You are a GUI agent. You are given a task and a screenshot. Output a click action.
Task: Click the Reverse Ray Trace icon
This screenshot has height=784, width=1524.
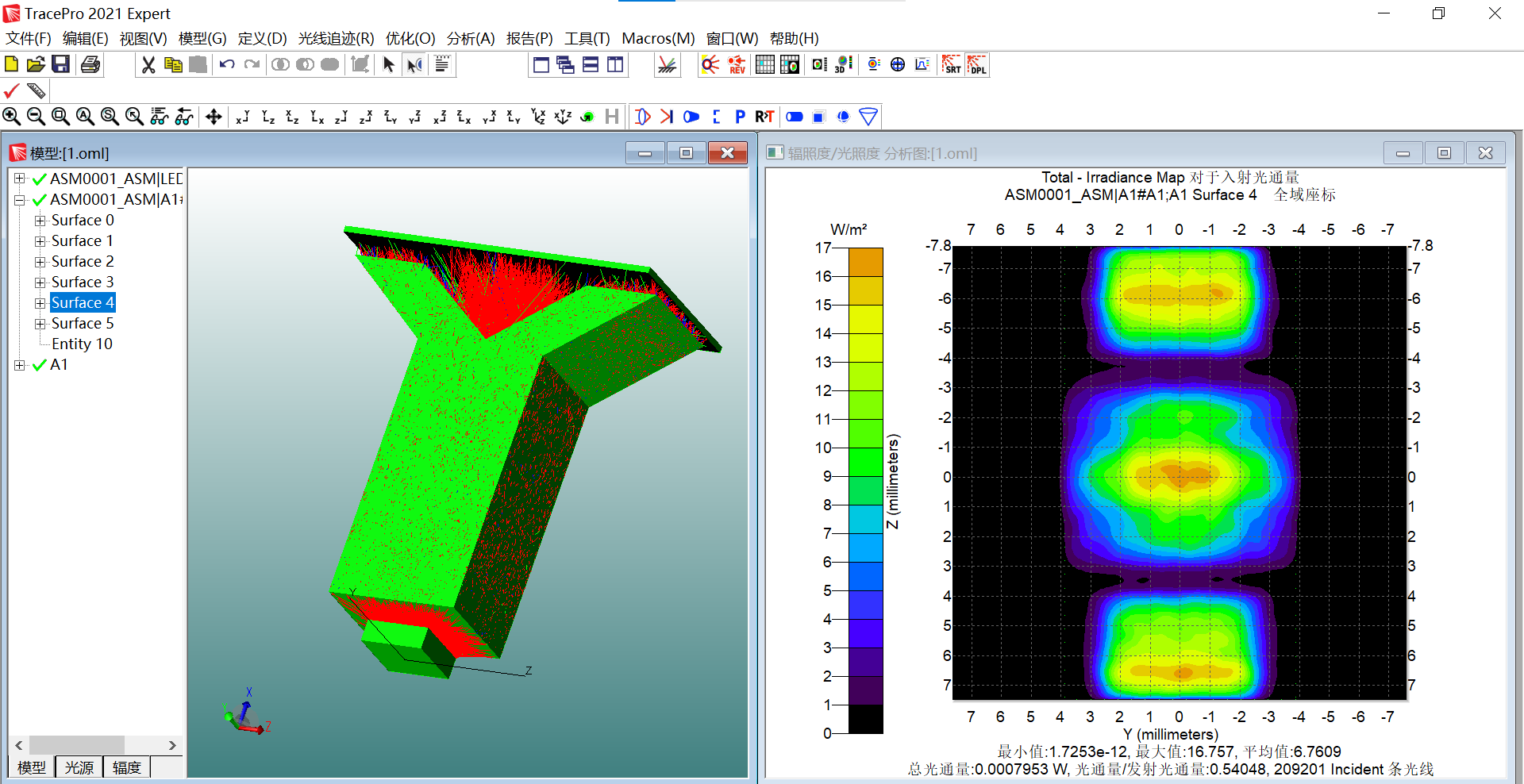pyautogui.click(x=737, y=64)
